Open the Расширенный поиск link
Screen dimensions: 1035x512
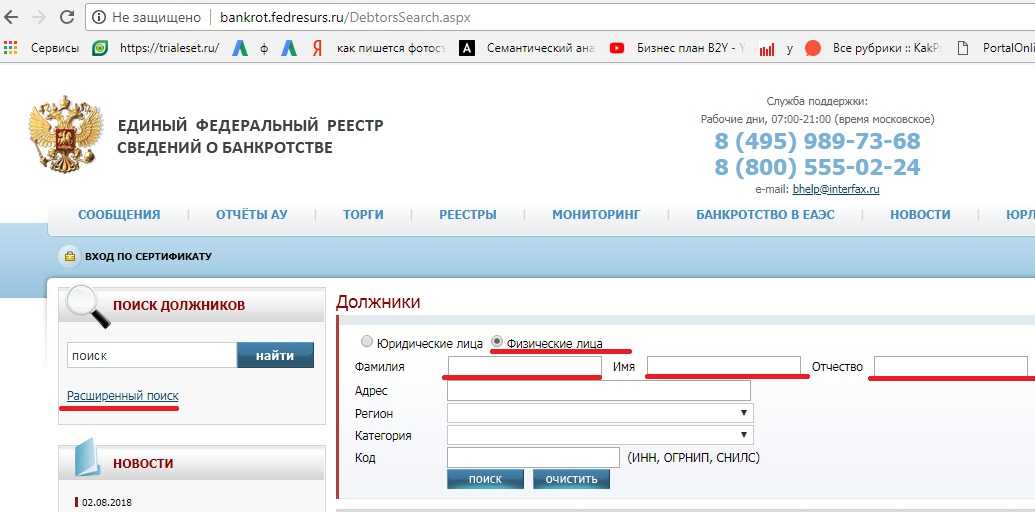pyautogui.click(x=123, y=396)
